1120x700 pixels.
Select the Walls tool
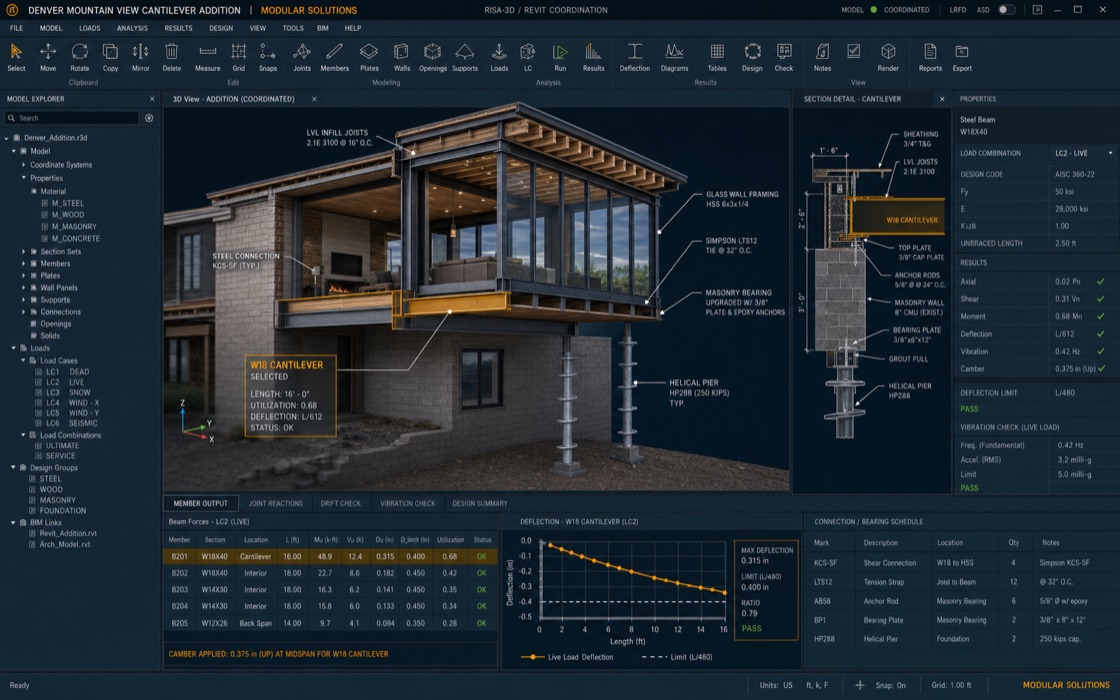tap(401, 57)
